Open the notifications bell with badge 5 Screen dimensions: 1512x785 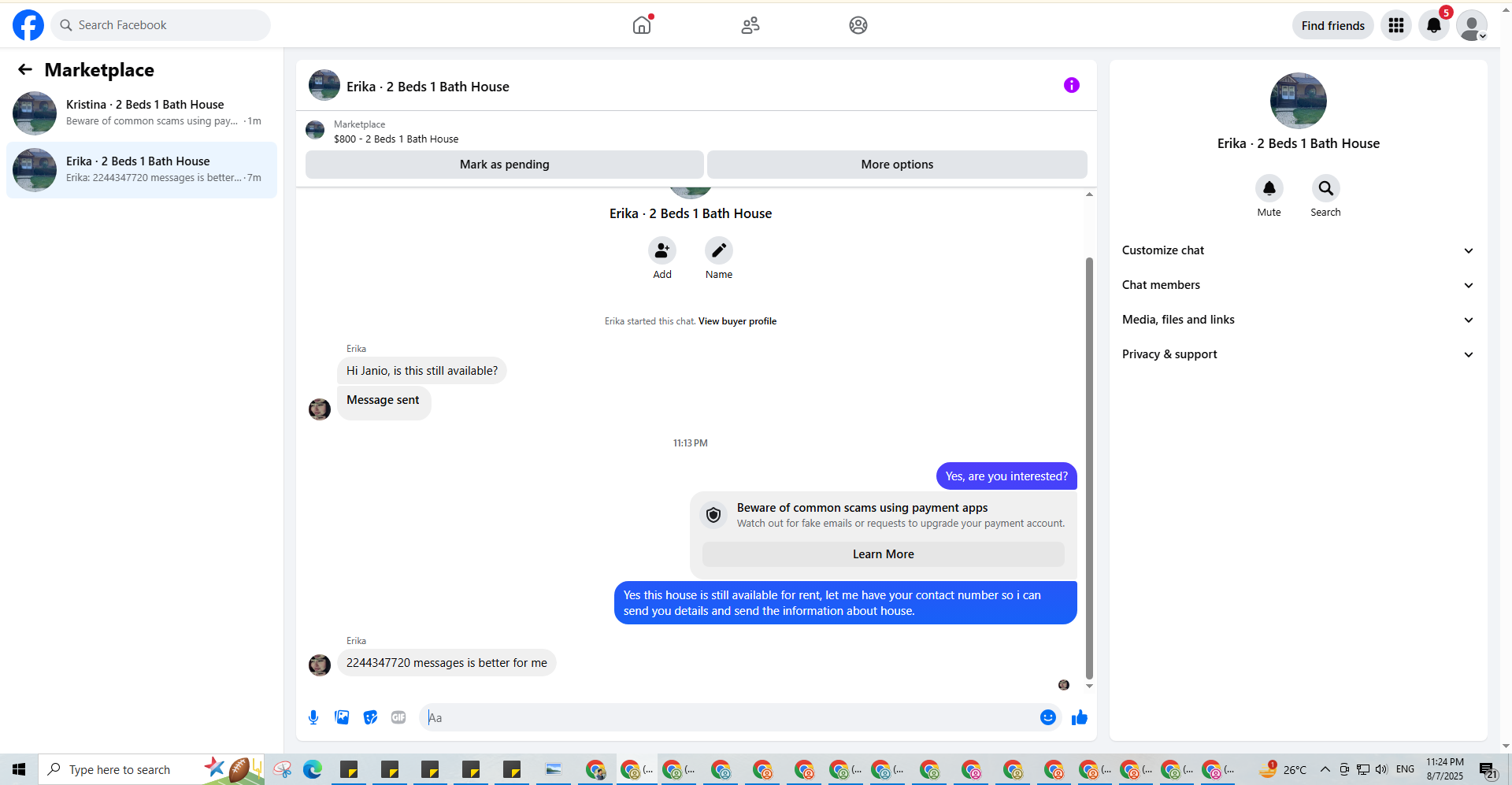pos(1434,25)
